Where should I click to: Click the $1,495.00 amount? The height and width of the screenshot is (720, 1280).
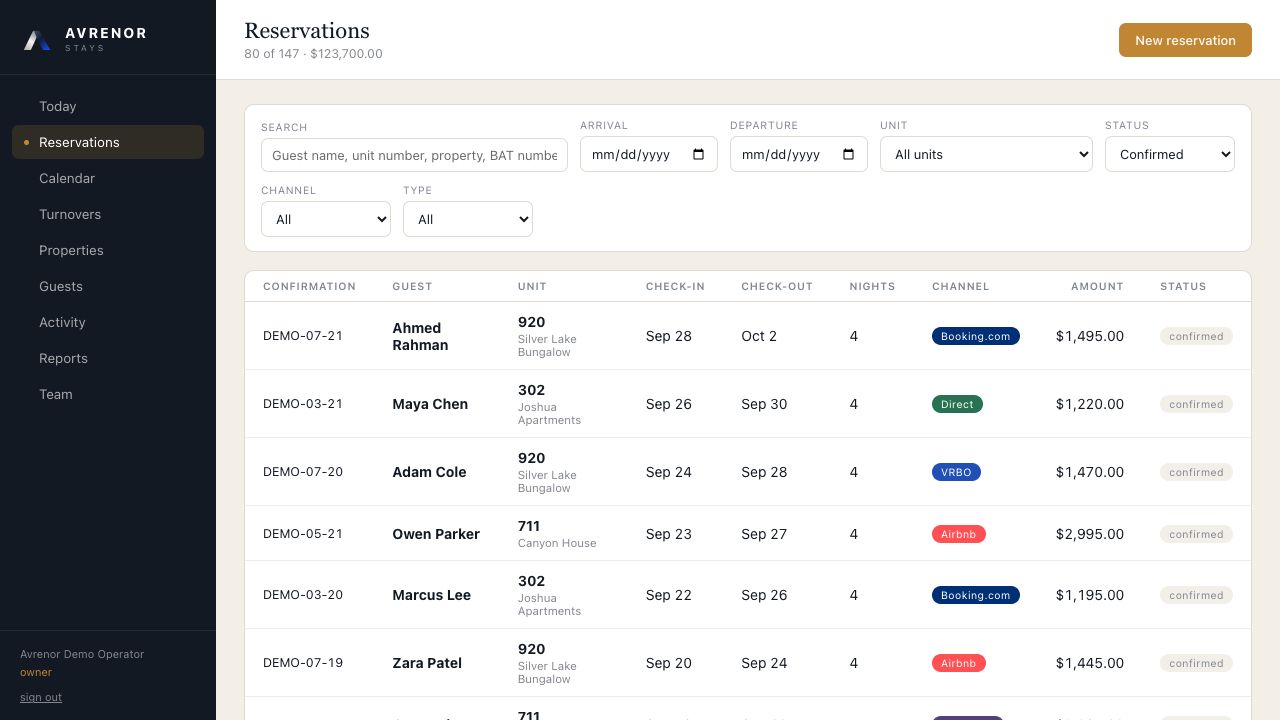[1090, 336]
